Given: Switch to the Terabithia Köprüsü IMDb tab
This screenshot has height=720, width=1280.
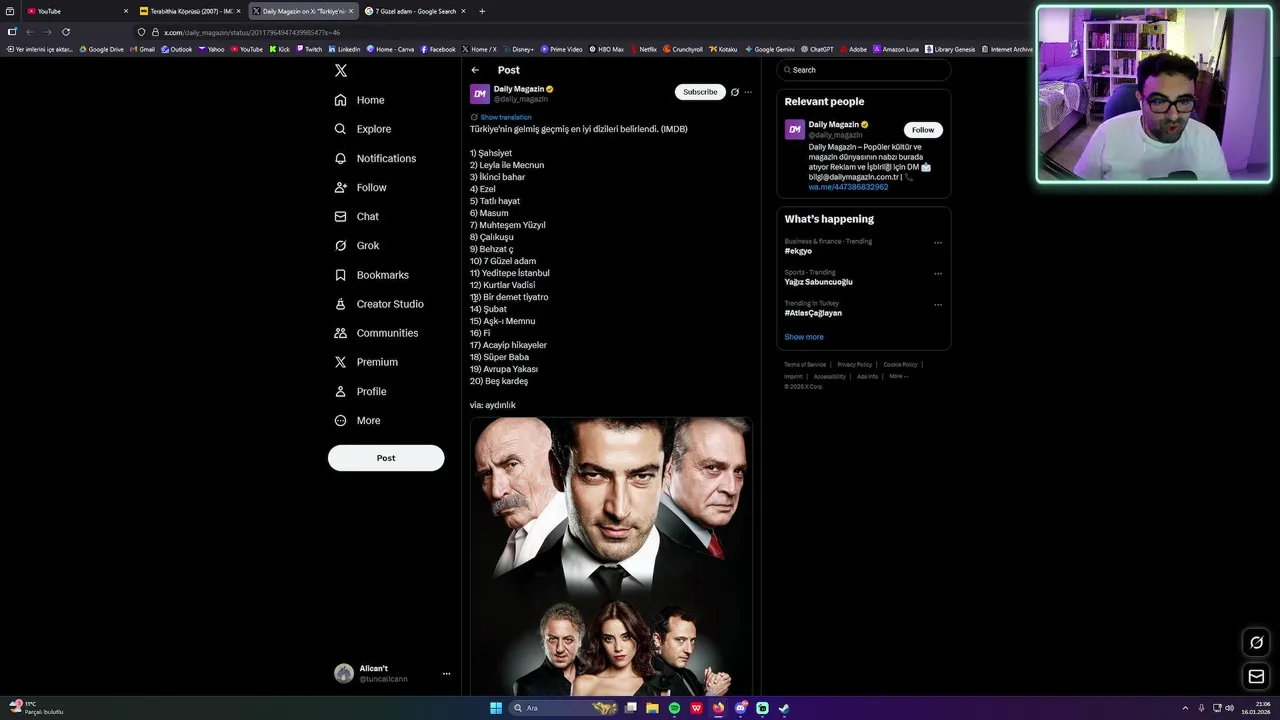Looking at the screenshot, I should (x=190, y=11).
